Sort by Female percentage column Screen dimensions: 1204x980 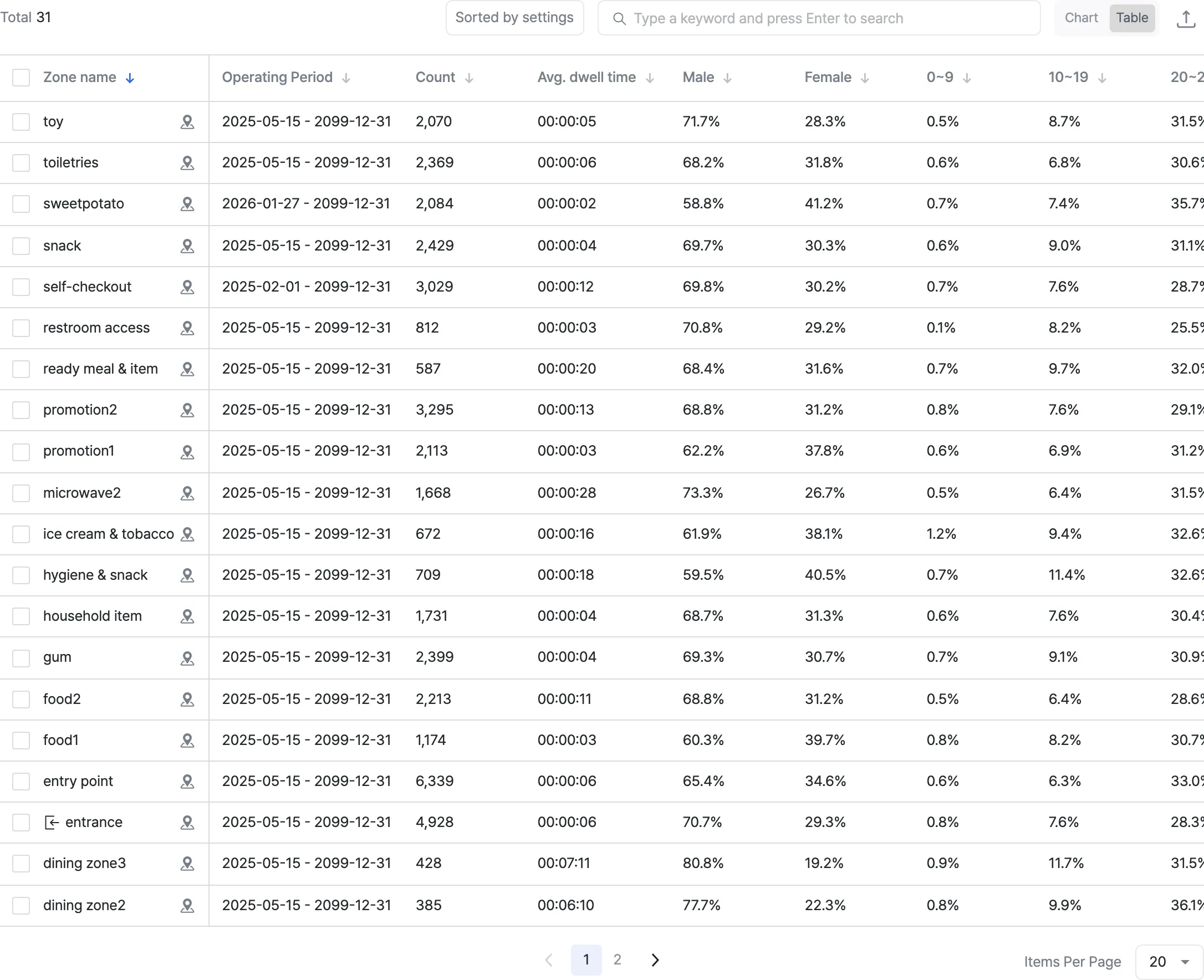pyautogui.click(x=865, y=78)
